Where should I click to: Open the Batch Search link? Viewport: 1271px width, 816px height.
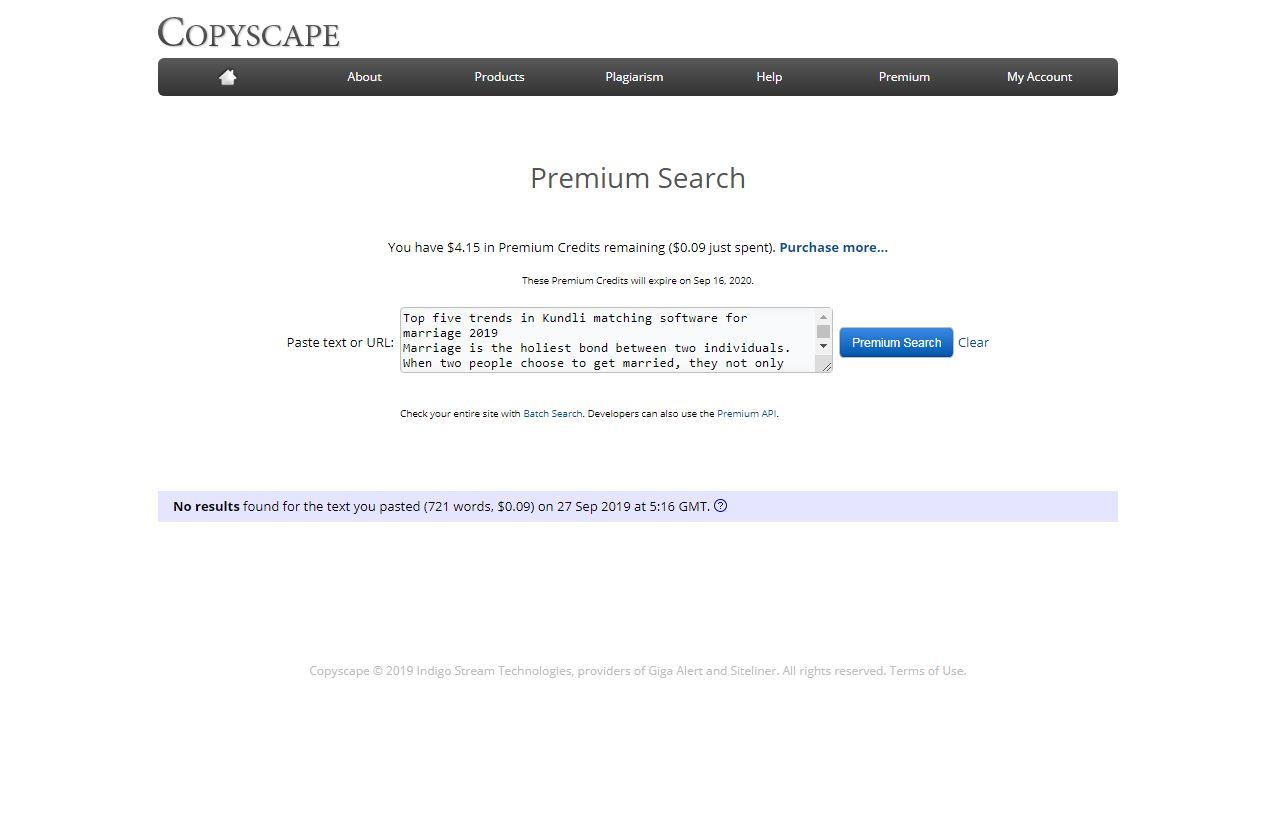(552, 414)
